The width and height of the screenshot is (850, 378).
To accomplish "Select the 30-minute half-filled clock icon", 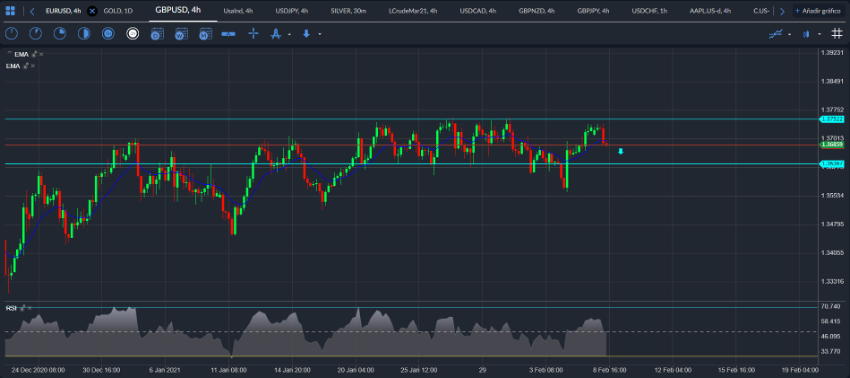I will tap(84, 34).
